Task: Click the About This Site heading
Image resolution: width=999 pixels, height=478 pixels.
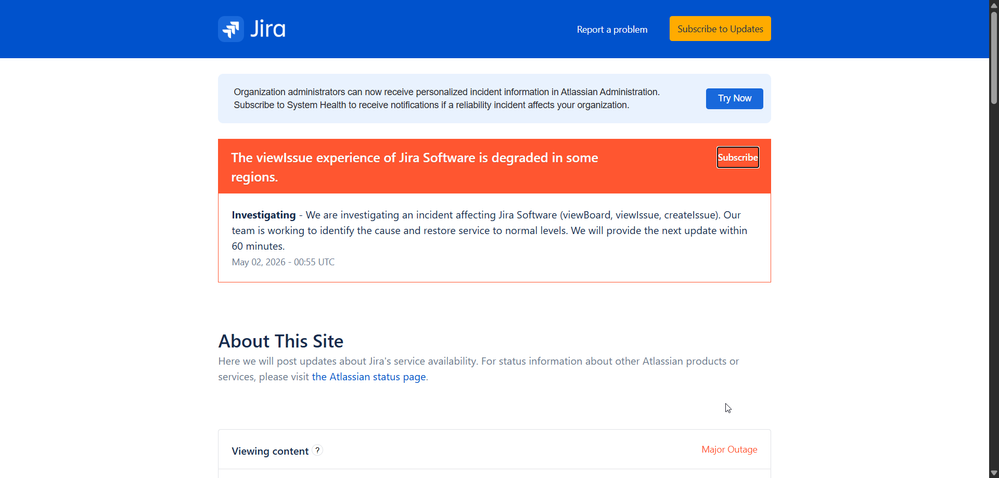Action: (280, 340)
